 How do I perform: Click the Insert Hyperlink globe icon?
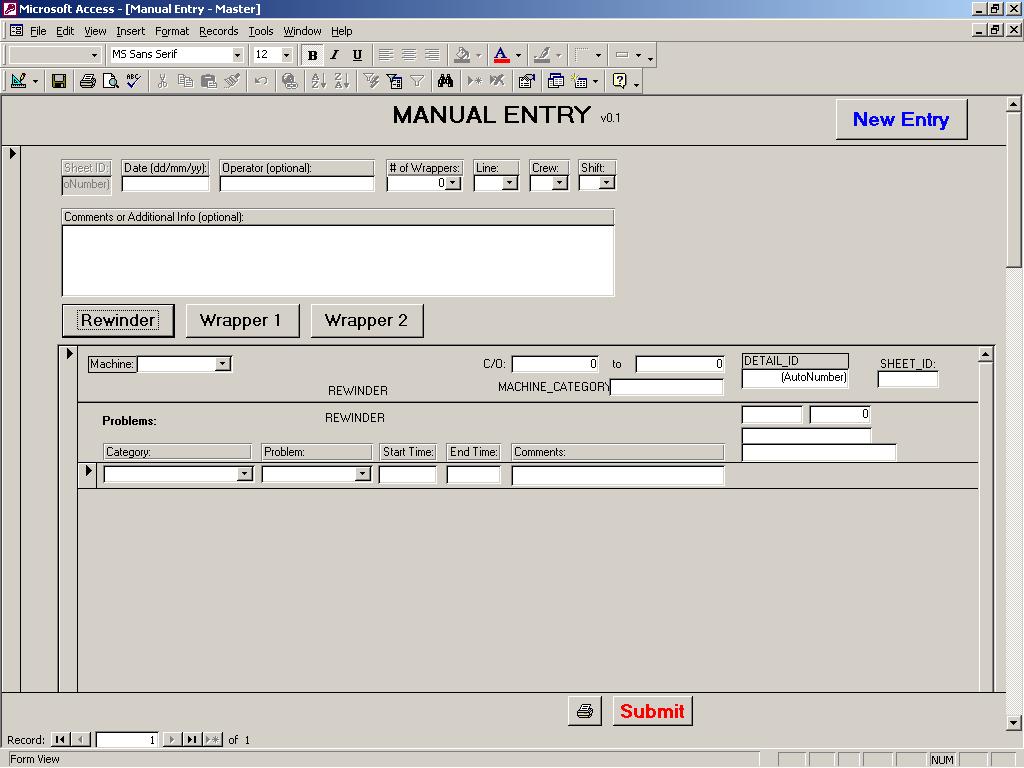pos(289,81)
